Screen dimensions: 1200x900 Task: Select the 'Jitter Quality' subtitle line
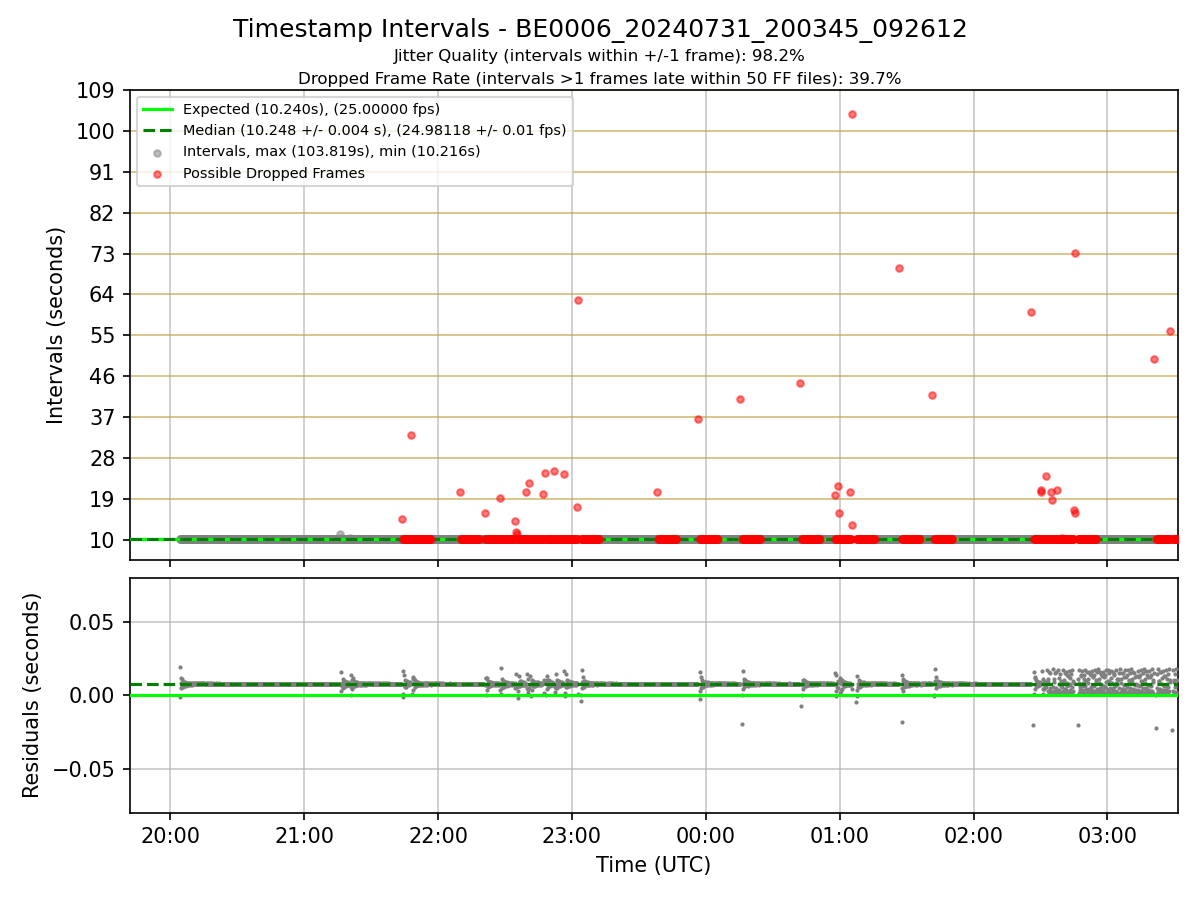point(599,56)
